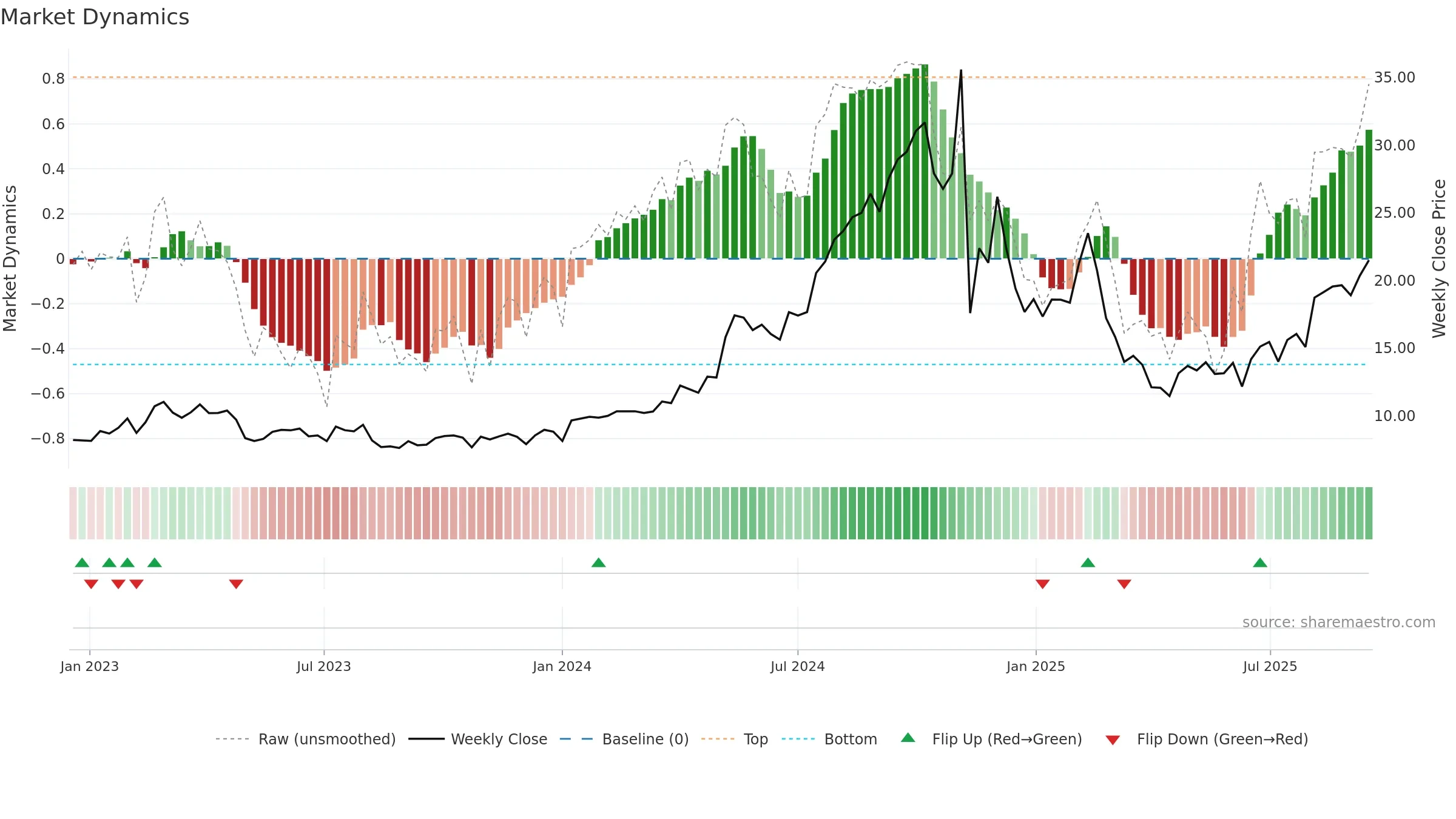
Task: Toggle the Flip Down (Green→Red) legend label
Action: tap(1222, 739)
